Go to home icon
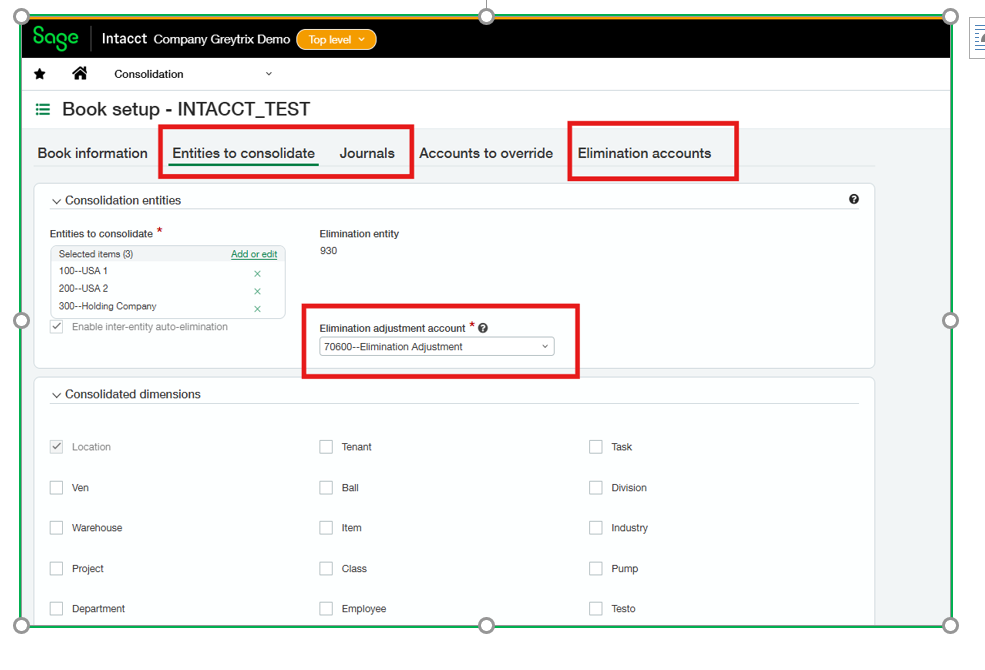The width and height of the screenshot is (985, 670). click(x=80, y=73)
